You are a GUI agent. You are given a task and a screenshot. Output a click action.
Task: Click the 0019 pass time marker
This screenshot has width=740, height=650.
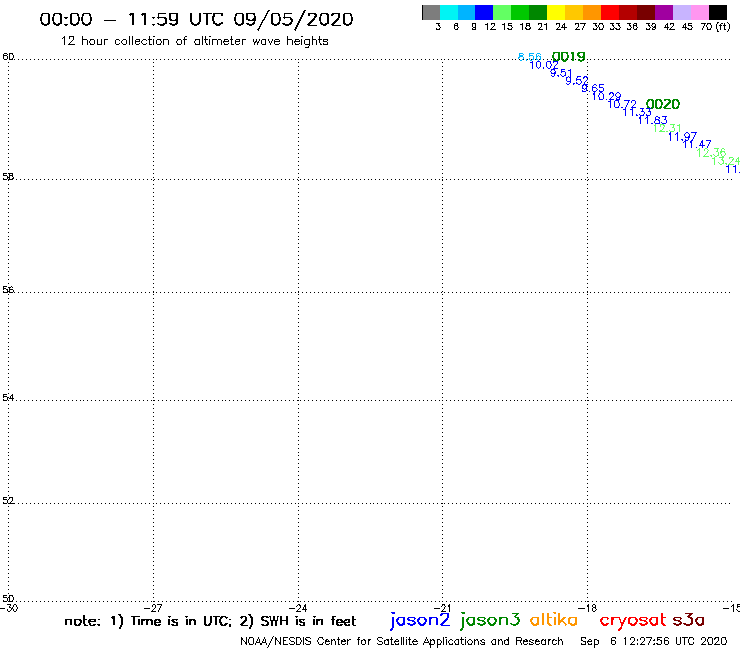pyautogui.click(x=568, y=57)
